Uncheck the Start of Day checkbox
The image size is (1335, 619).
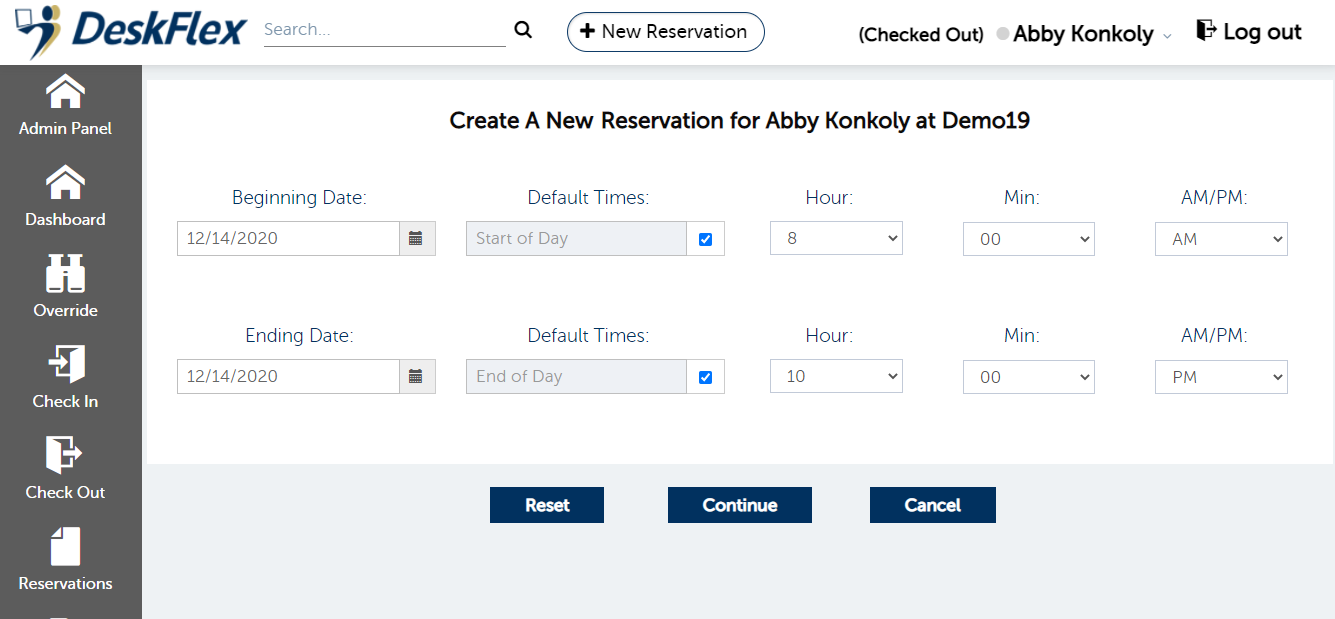(705, 239)
